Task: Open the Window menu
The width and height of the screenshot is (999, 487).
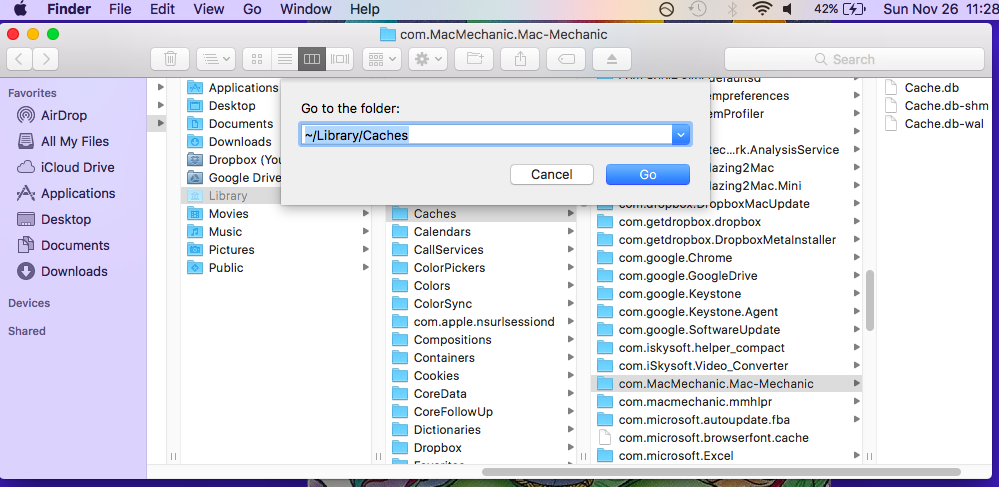Action: pyautogui.click(x=306, y=9)
